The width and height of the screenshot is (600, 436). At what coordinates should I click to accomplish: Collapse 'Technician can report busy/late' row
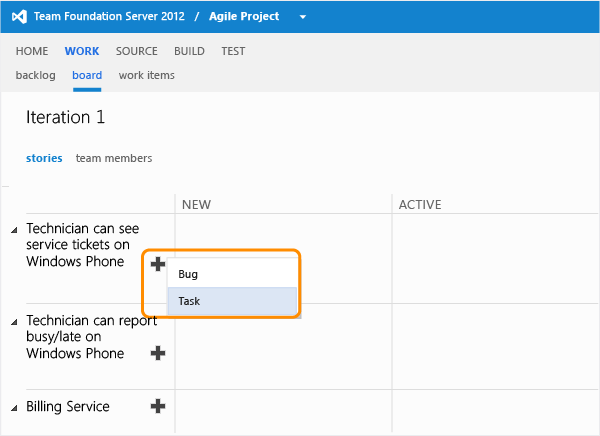(14, 322)
